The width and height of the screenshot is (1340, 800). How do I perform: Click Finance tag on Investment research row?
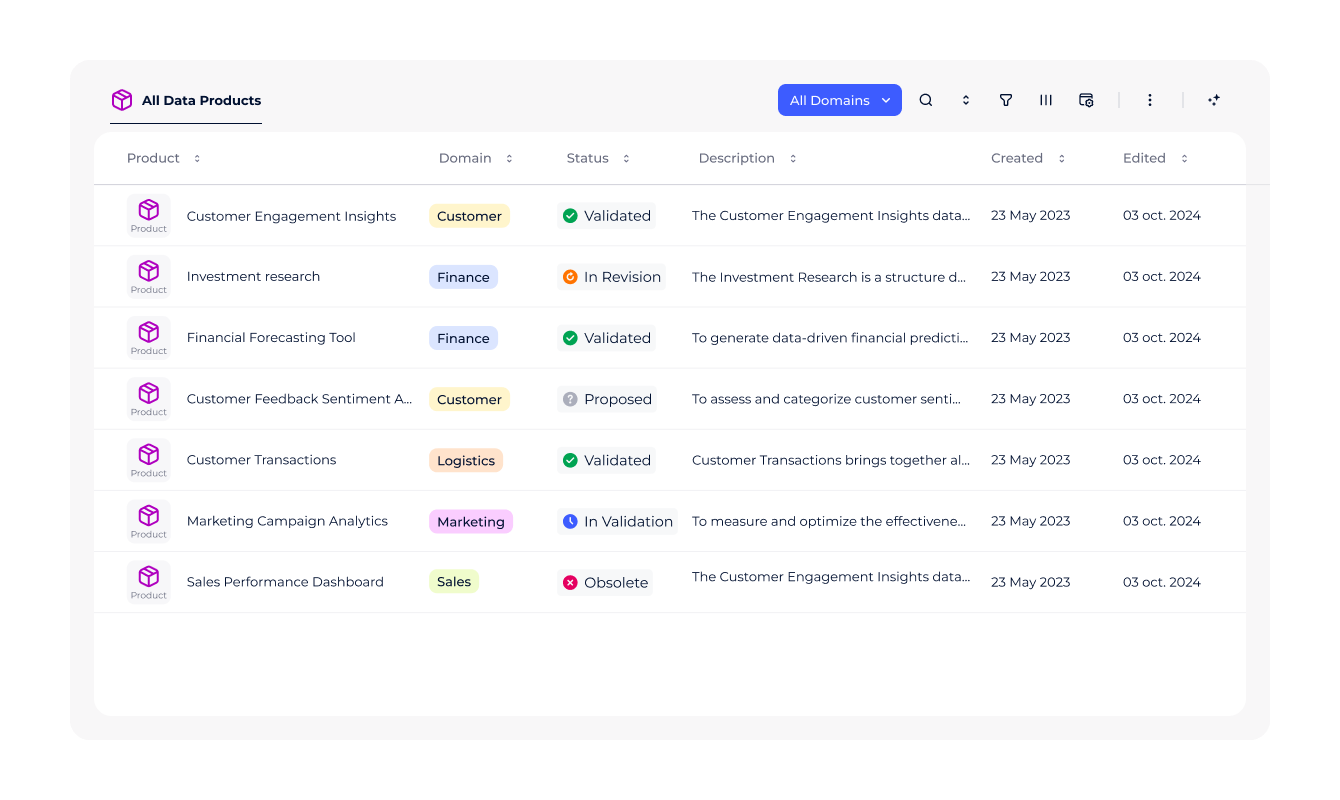463,277
